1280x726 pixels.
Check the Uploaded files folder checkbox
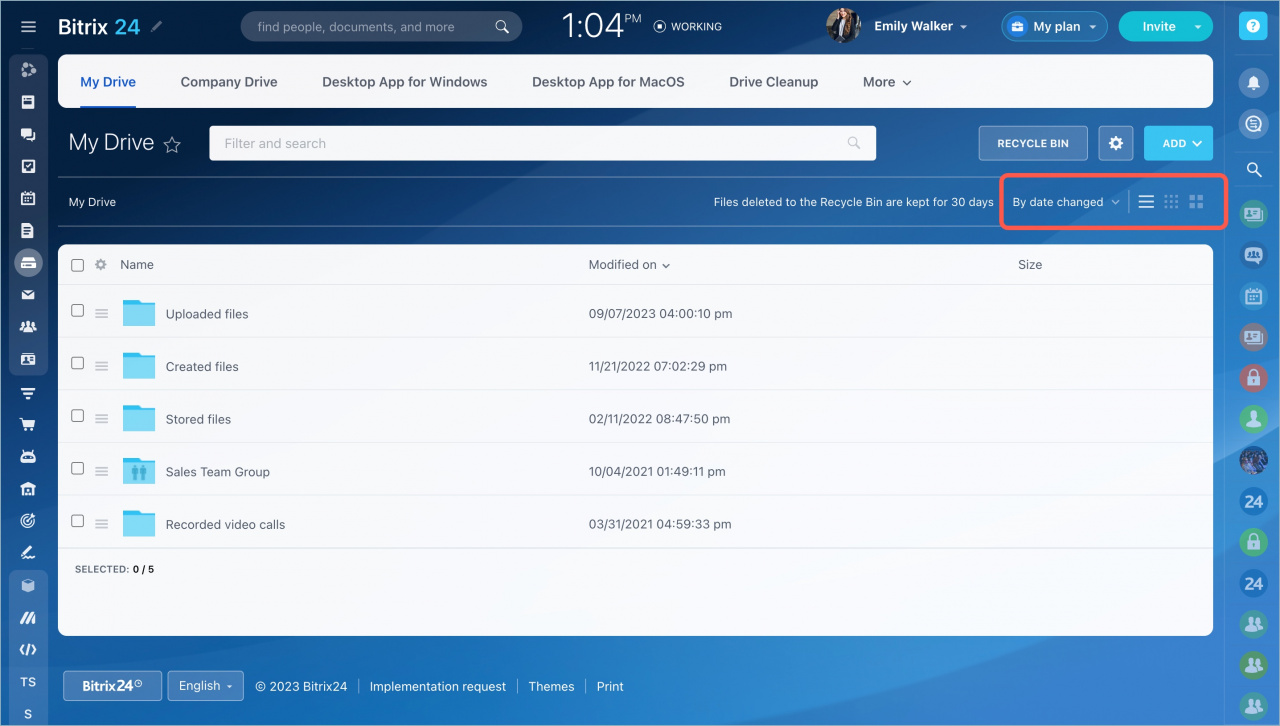point(78,311)
